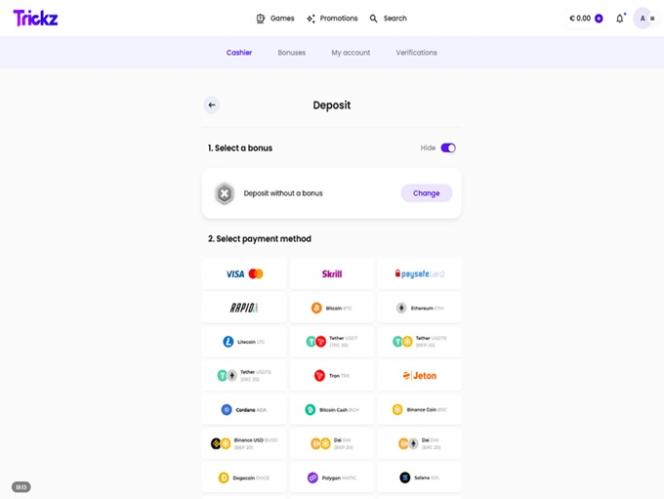Open the Games menu
This screenshot has width=664, height=499.
click(x=275, y=19)
